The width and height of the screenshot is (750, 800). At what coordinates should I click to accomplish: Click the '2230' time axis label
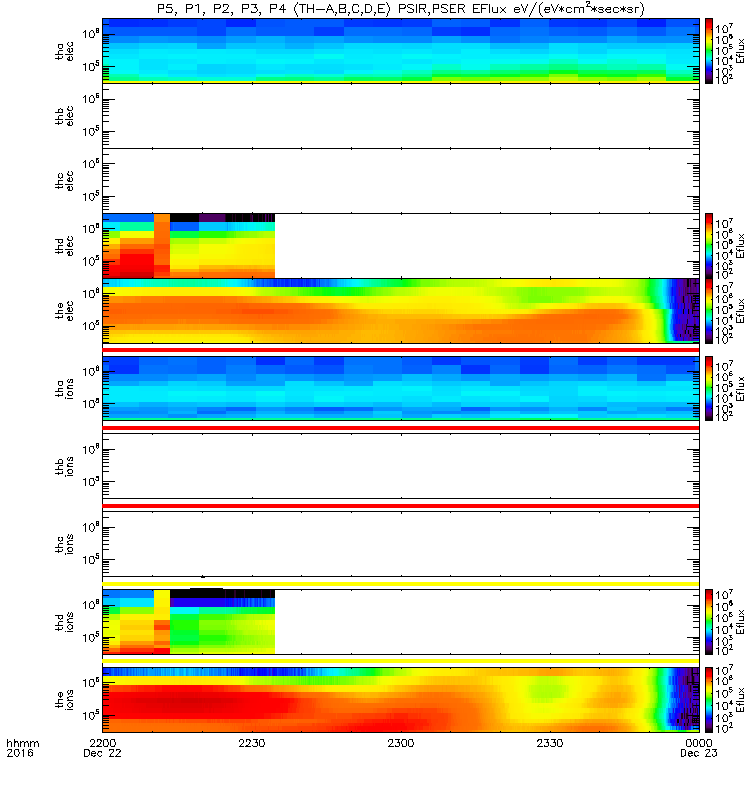(x=252, y=743)
